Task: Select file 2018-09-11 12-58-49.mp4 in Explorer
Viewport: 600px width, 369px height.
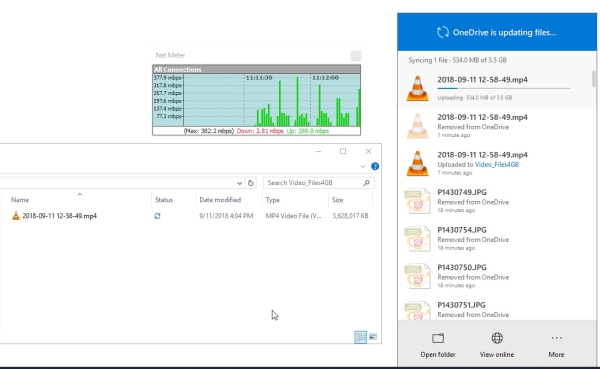Action: point(59,216)
